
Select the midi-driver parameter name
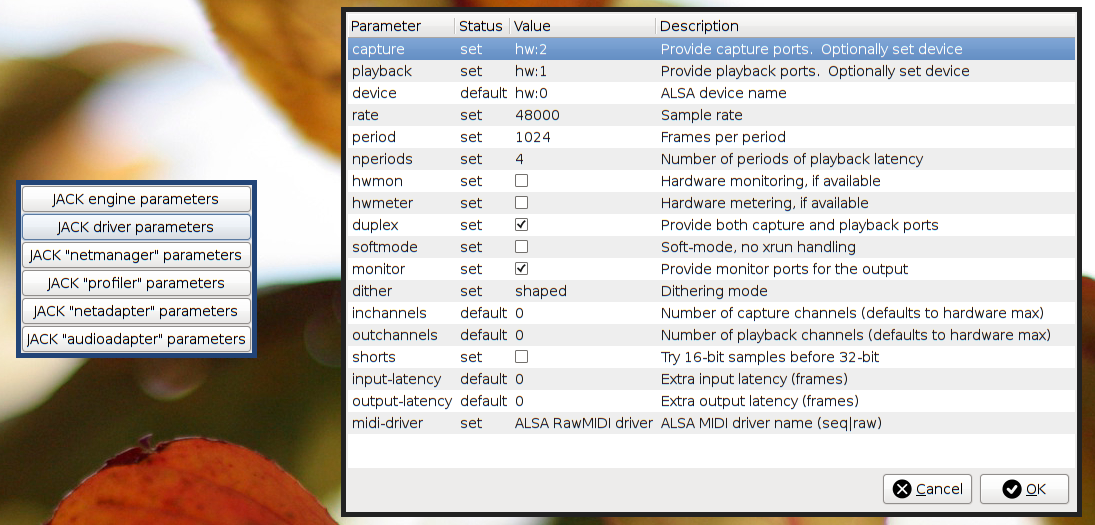[387, 423]
